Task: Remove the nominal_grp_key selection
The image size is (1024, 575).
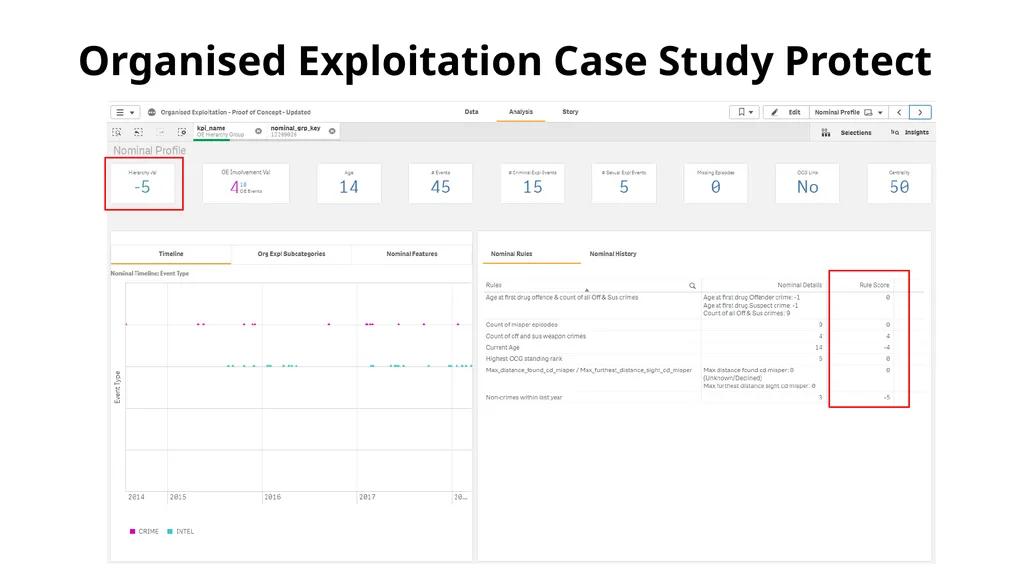Action: pos(332,131)
